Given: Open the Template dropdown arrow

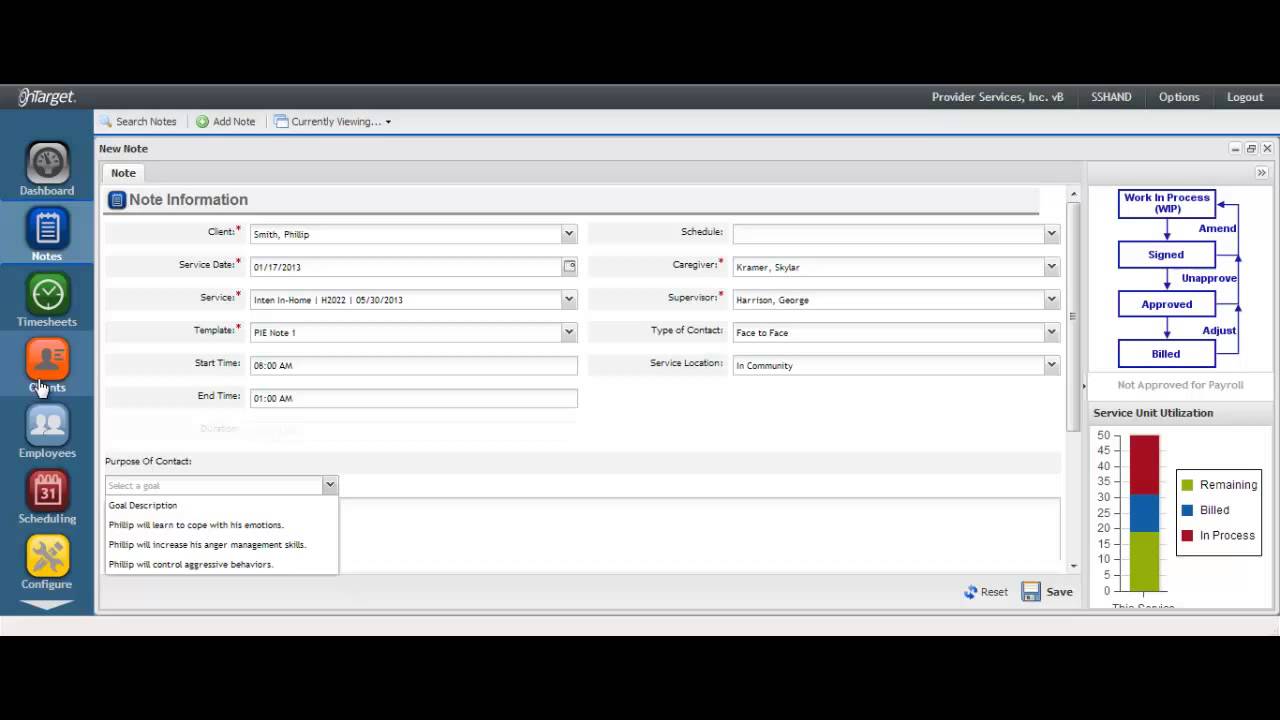Looking at the screenshot, I should 569,332.
